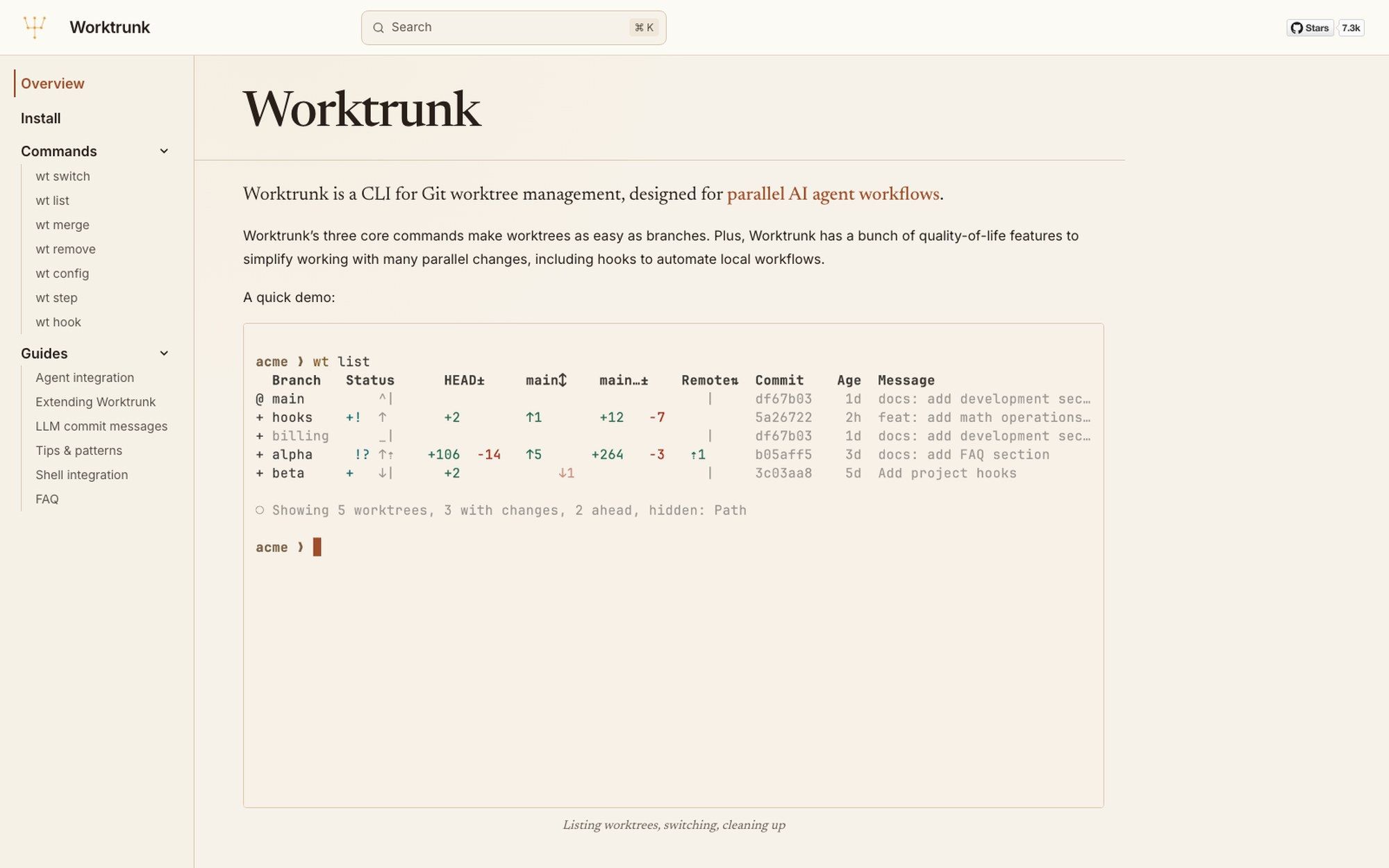Click the Commit column header
1389x868 pixels.
(779, 381)
